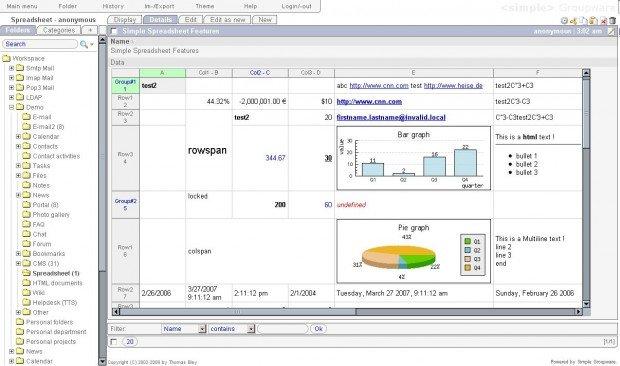Screen dimensions: 620x366
Task: Click the magnifier search icon in folder panel
Action: click(x=83, y=44)
